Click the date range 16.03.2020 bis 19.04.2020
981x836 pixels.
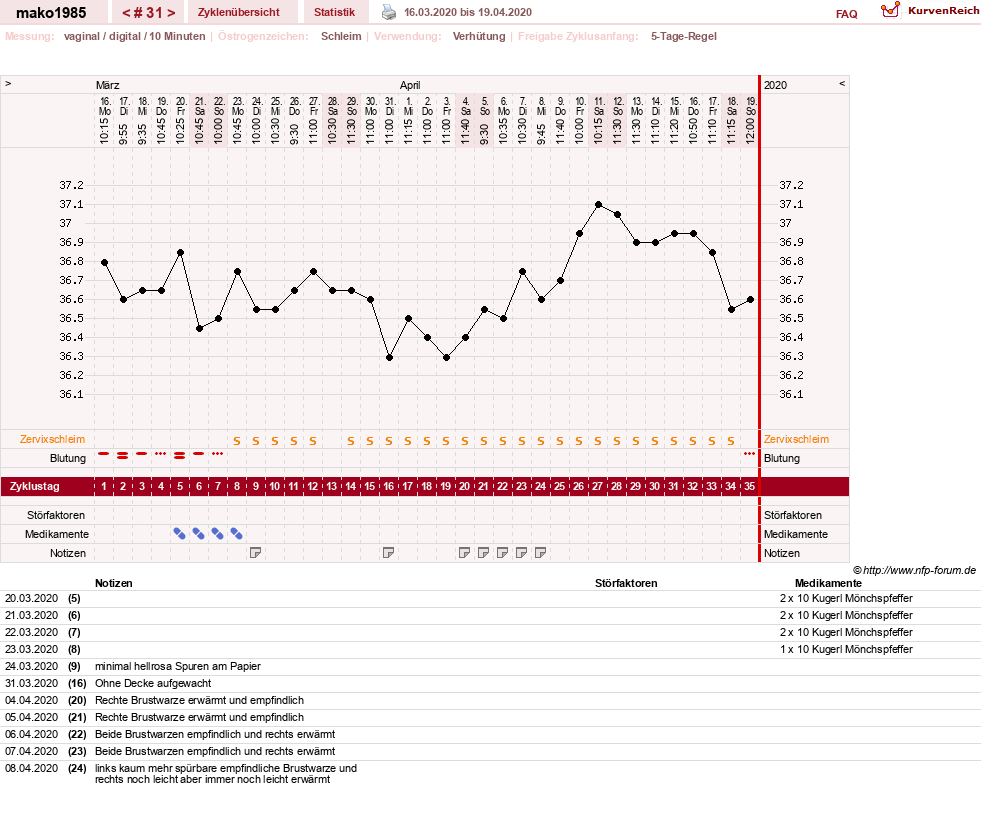468,12
